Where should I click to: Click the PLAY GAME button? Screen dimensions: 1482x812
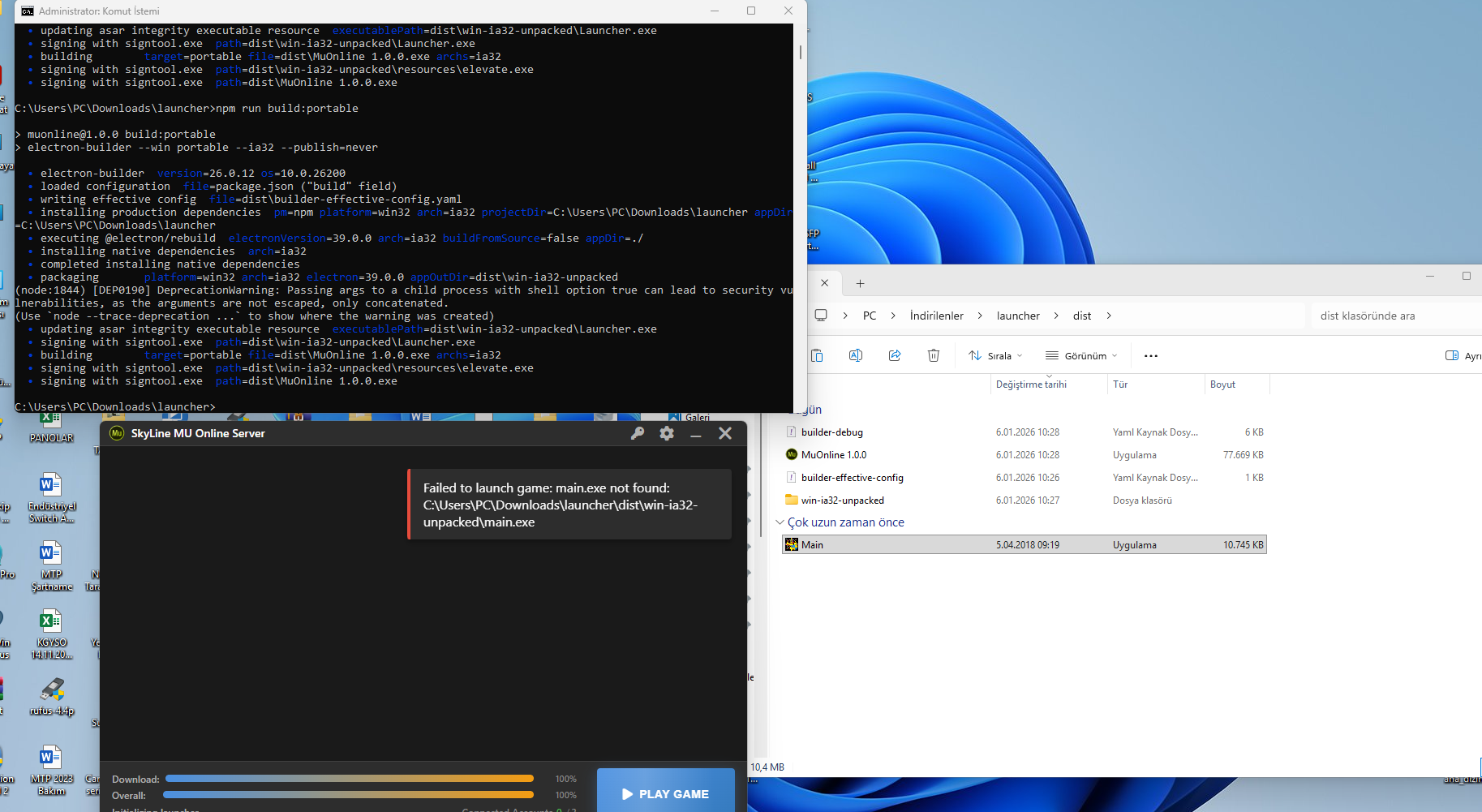tap(666, 792)
